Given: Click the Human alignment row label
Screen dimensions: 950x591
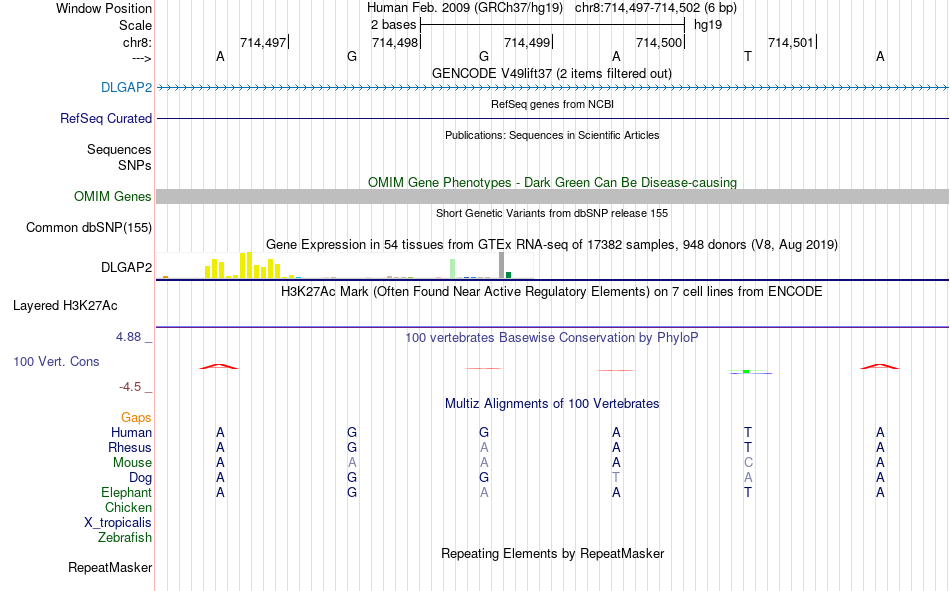Looking at the screenshot, I should pos(131,432).
